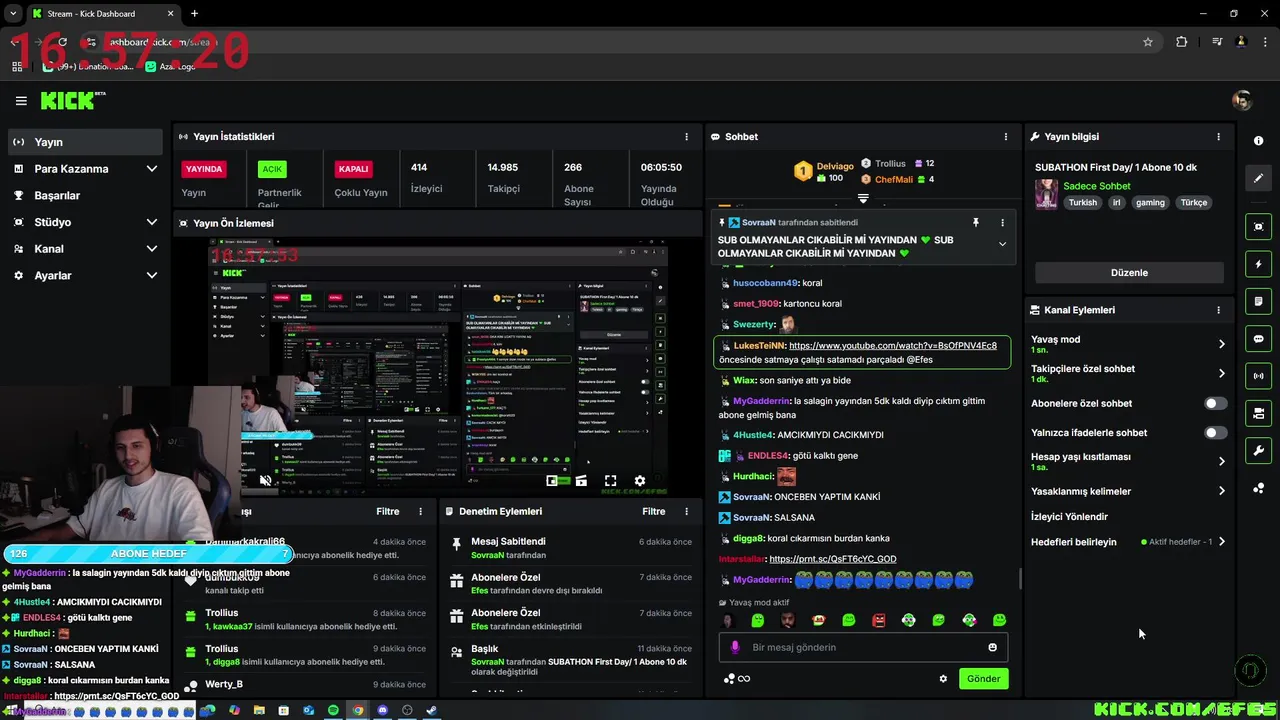
Task: Click the broadcast signal icon in right sidebar
Action: 1258,376
